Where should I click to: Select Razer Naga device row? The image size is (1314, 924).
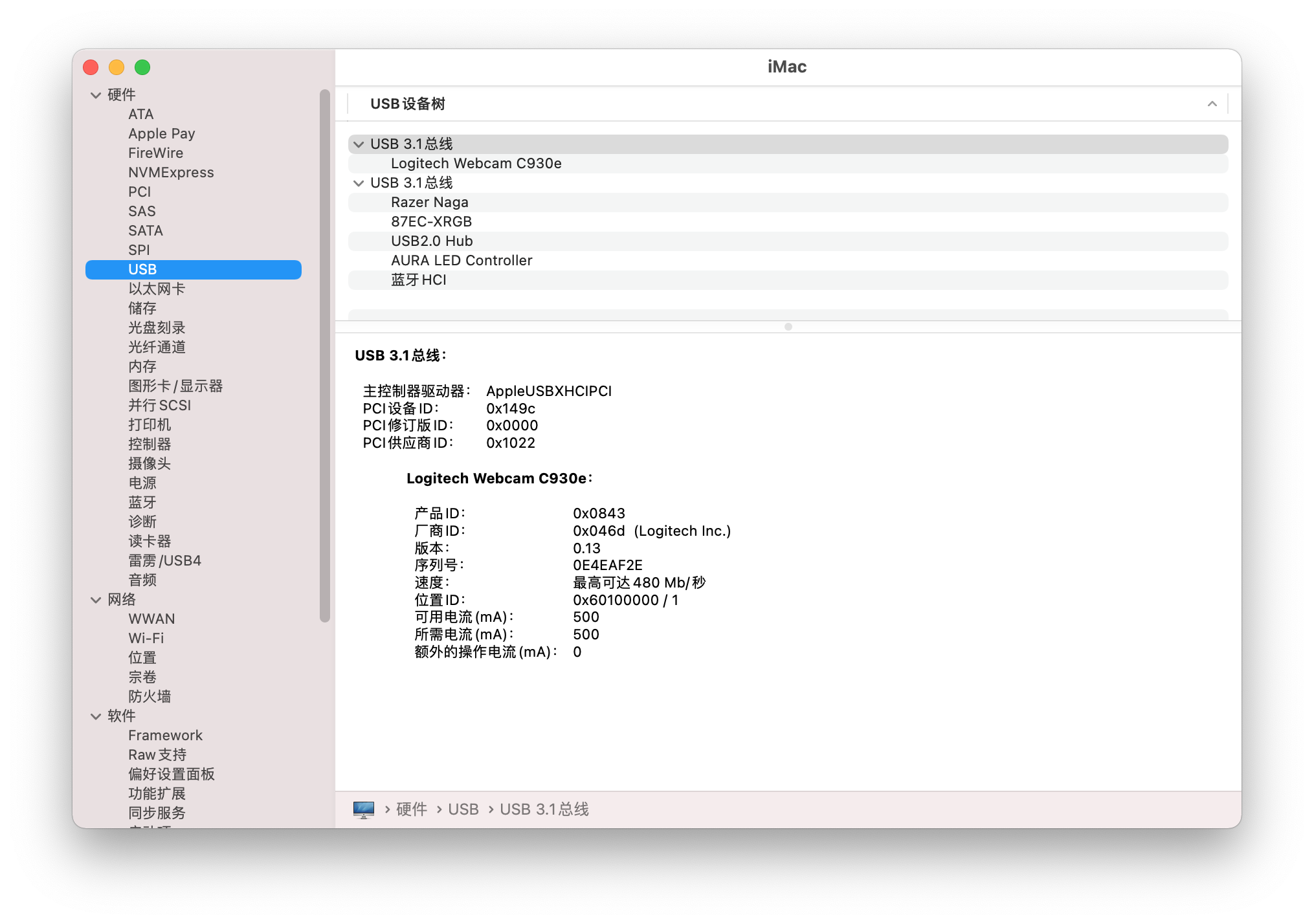point(788,203)
